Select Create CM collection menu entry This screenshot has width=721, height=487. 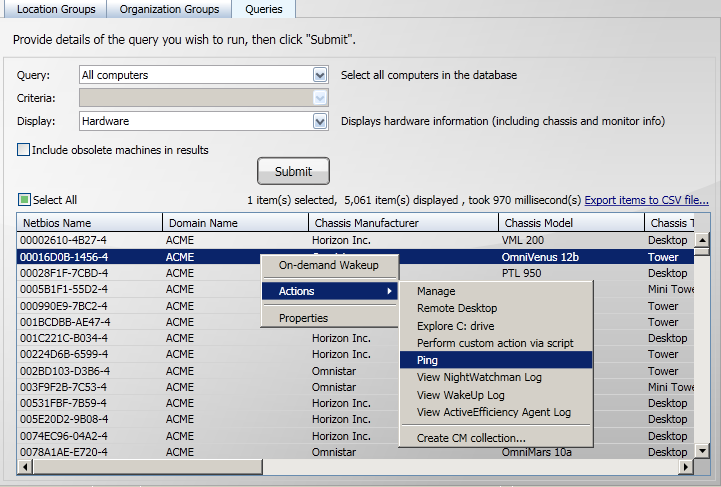(471, 438)
